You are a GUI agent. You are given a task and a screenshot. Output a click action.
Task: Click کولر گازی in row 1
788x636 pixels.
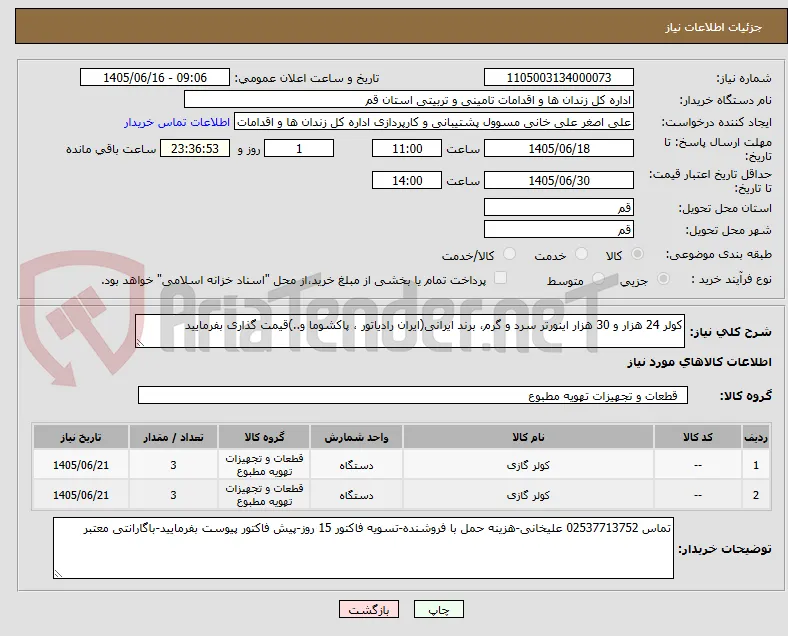528,465
